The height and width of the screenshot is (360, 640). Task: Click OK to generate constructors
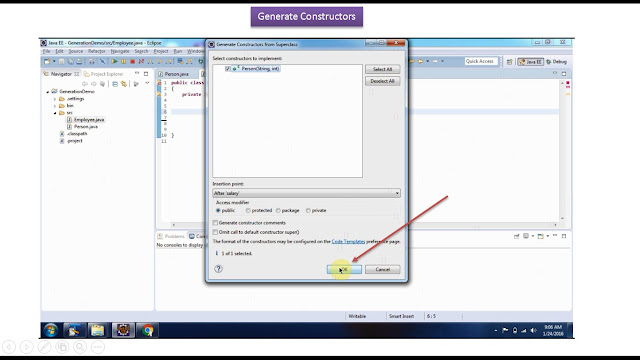[344, 269]
